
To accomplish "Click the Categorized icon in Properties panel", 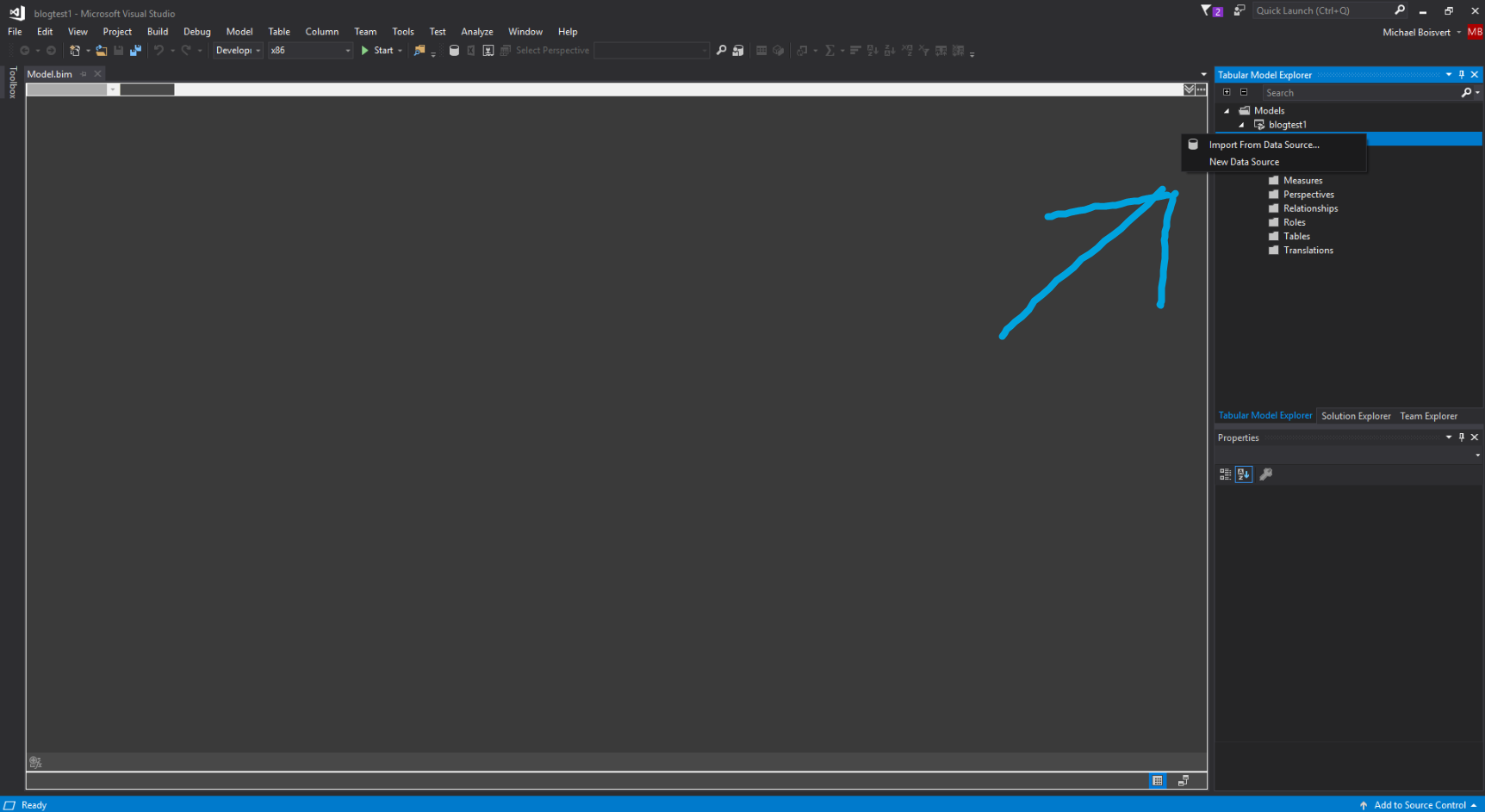I will point(1226,474).
